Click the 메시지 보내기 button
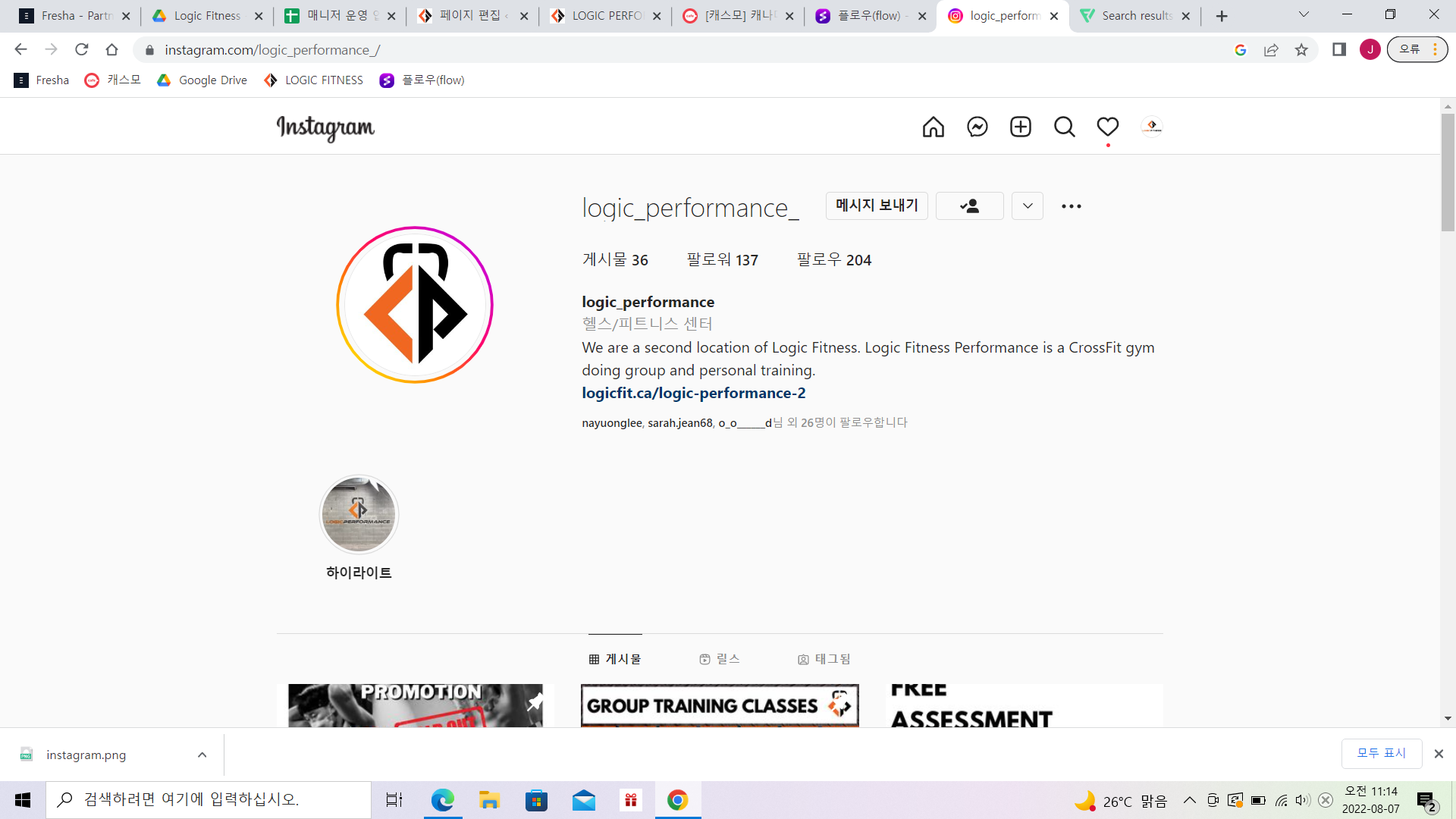 click(877, 206)
